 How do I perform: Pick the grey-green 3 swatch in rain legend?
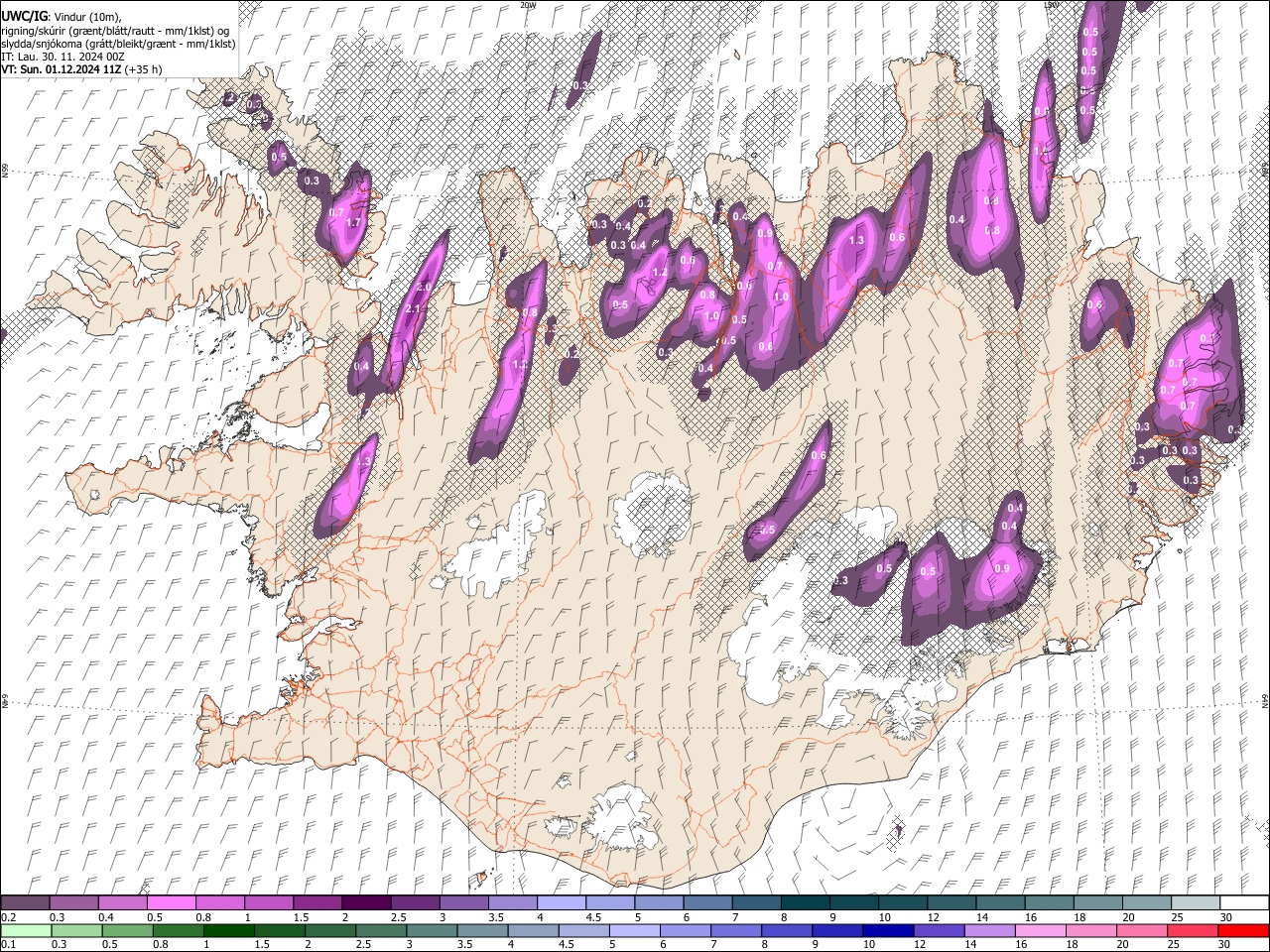[x=432, y=931]
